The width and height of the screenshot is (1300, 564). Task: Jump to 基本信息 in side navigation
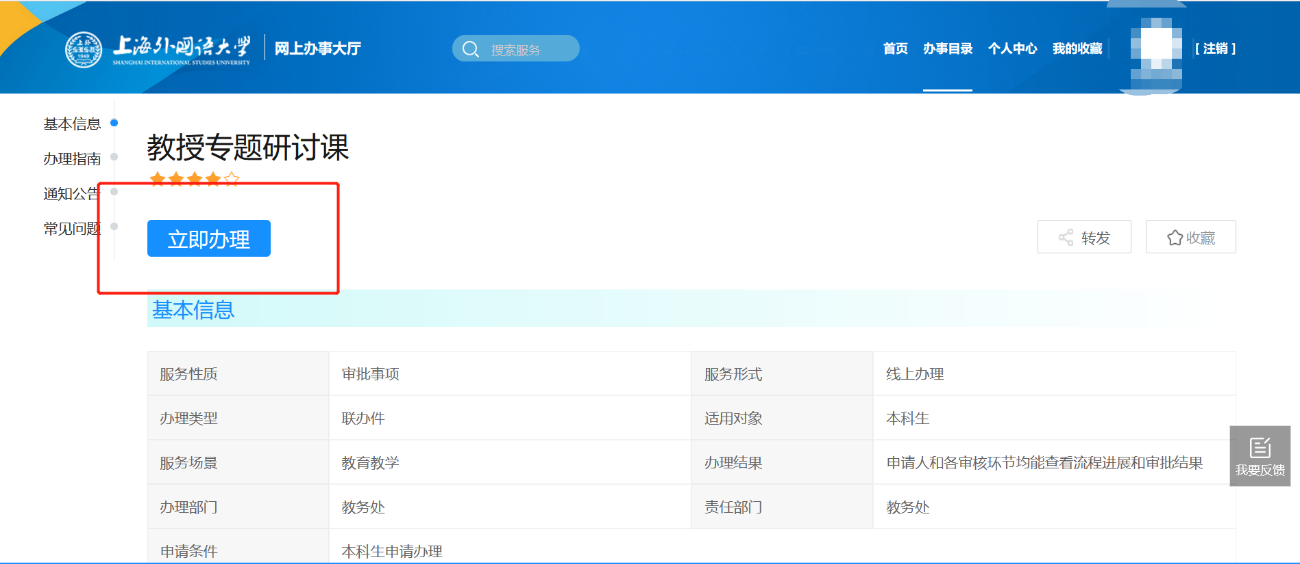coord(72,124)
